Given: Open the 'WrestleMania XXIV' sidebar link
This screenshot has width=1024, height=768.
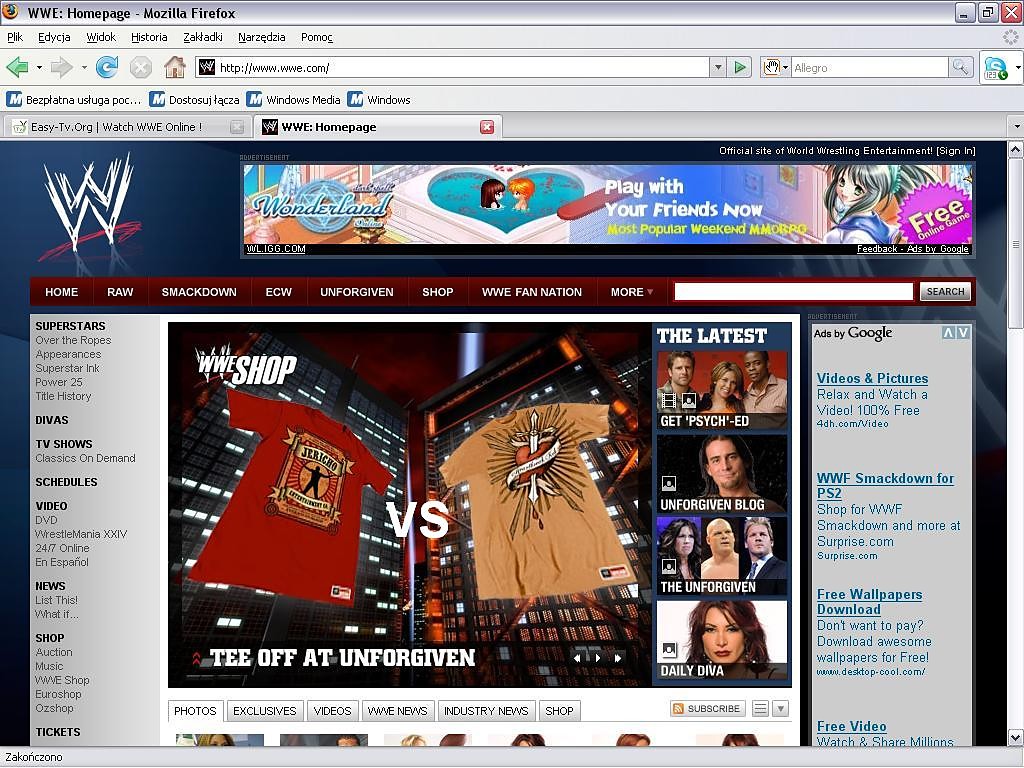Looking at the screenshot, I should pyautogui.click(x=81, y=534).
